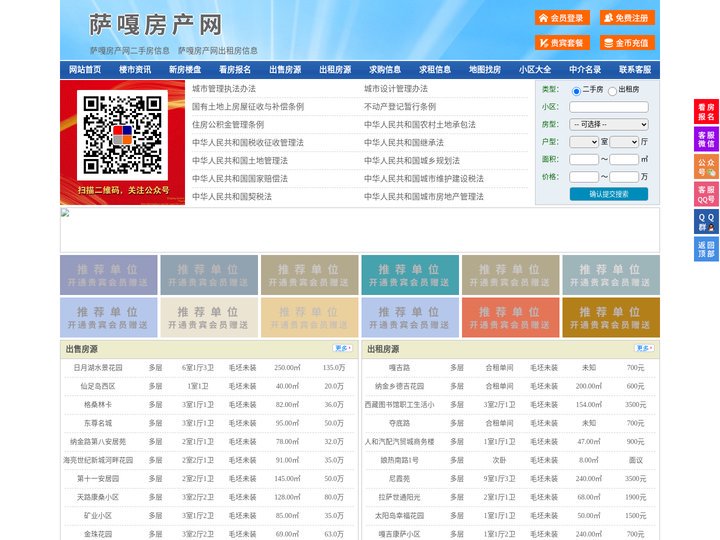Open the QQ群 floating sidebar icon
The image size is (720, 540).
tap(706, 222)
